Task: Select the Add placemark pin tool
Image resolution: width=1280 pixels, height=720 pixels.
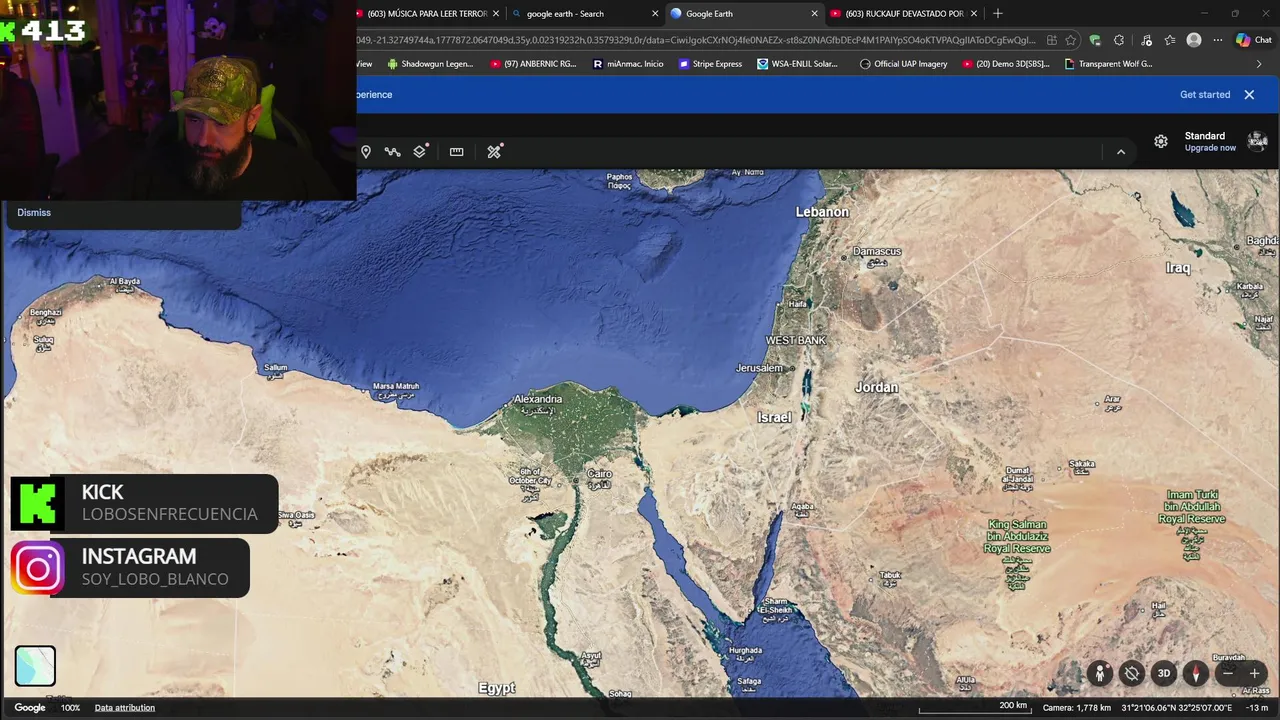Action: pos(366,152)
